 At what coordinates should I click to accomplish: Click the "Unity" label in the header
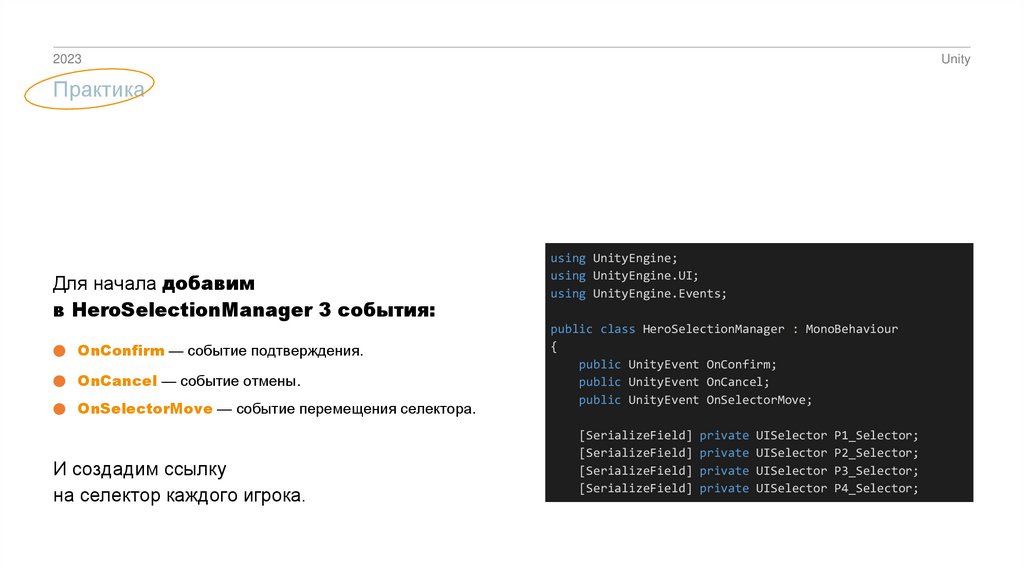(955, 60)
